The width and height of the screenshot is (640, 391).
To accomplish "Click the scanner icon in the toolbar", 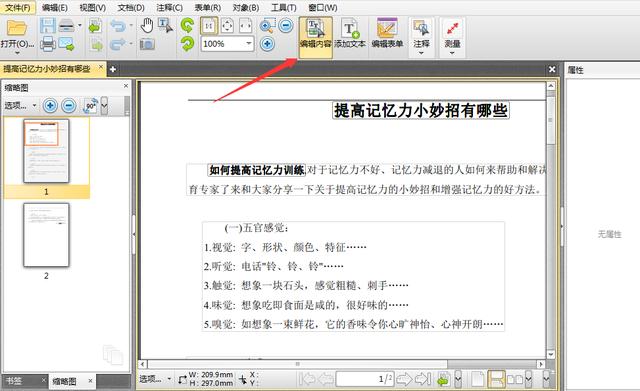I will [66, 26].
